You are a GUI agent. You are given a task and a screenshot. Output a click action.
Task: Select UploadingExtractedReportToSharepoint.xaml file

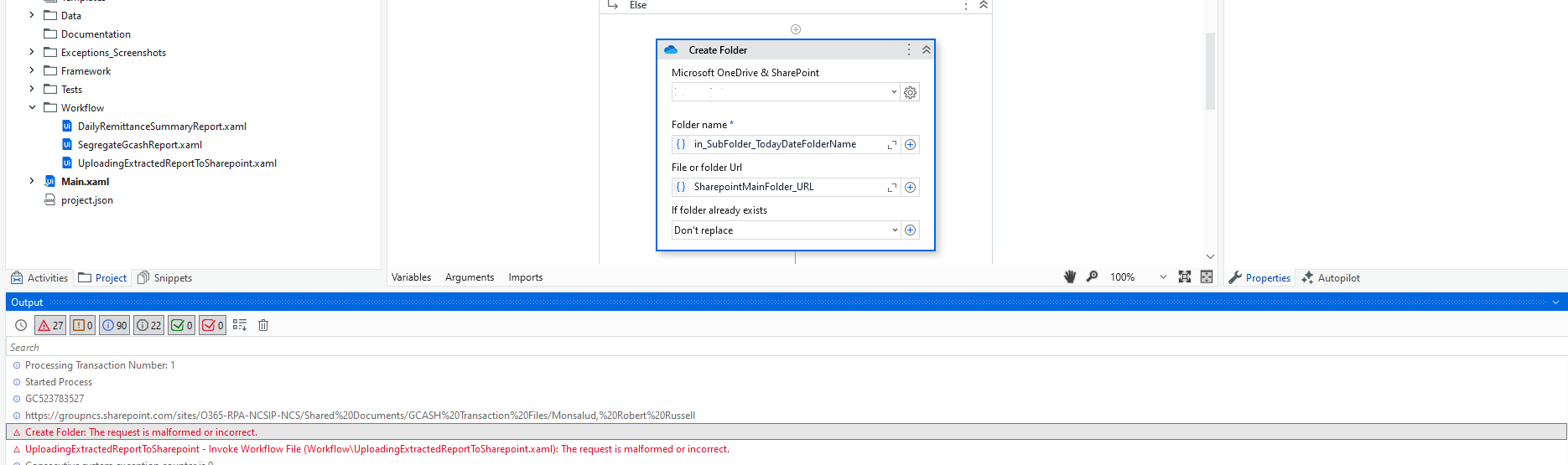click(177, 163)
